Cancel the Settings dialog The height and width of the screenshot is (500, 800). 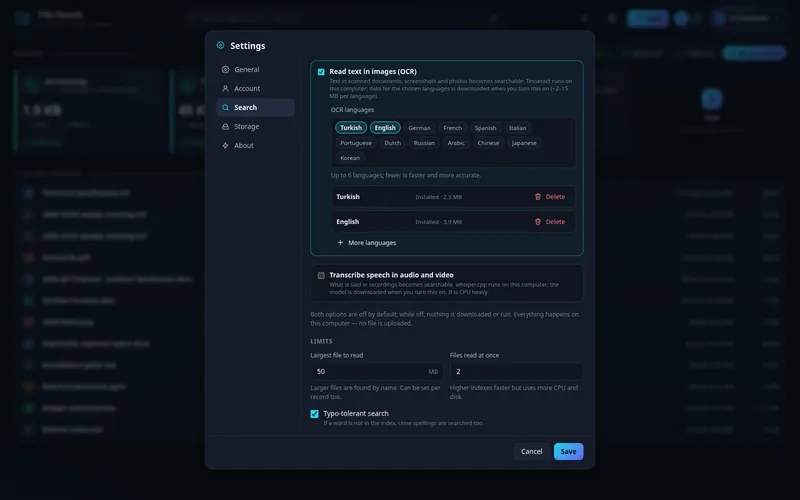click(532, 452)
